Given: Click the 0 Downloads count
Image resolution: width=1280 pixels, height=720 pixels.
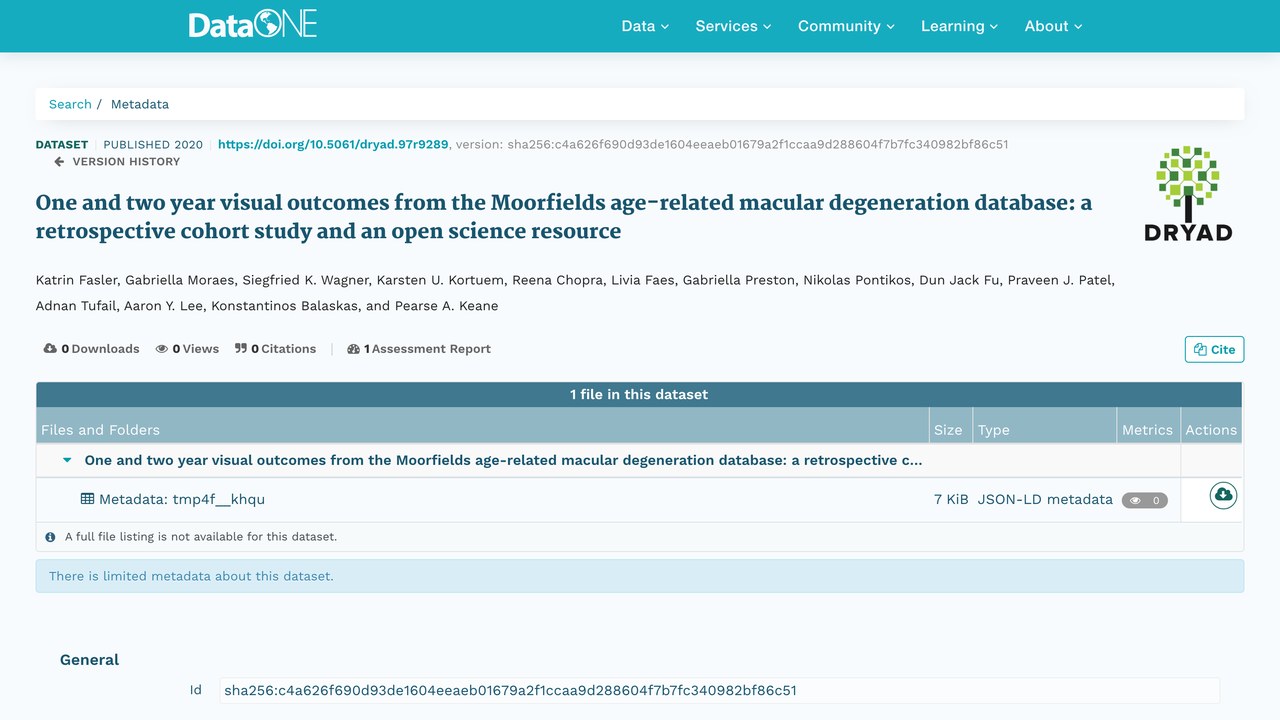Looking at the screenshot, I should click(x=100, y=349).
